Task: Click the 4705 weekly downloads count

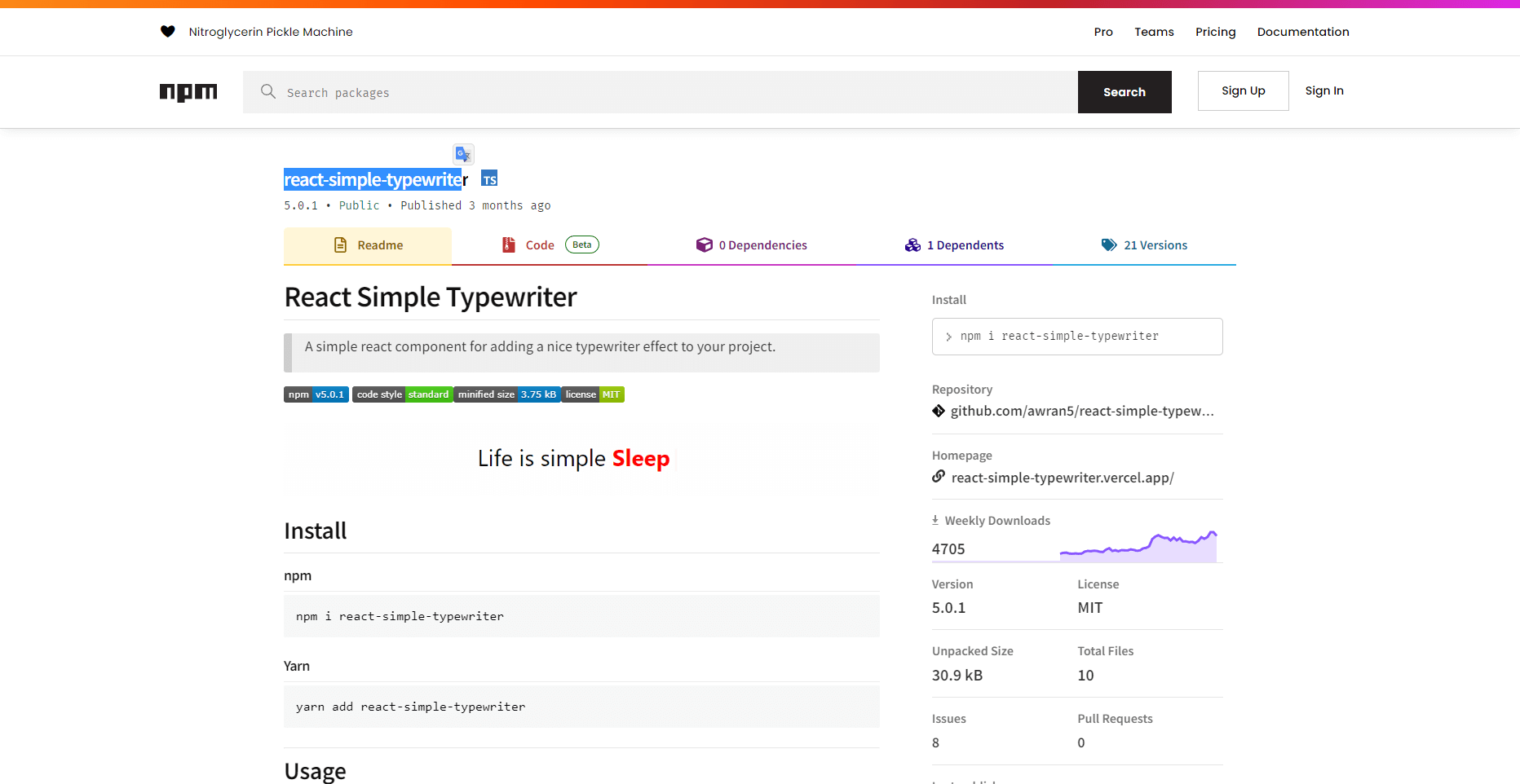Action: [x=948, y=549]
